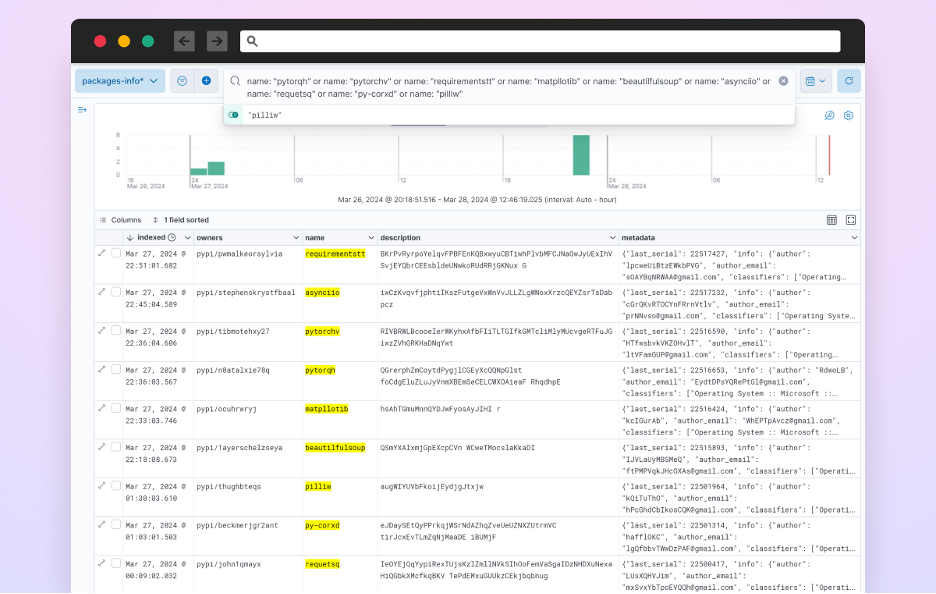Expand the matpllotib row details
Viewport: 936px width, 594px height.
click(101, 408)
